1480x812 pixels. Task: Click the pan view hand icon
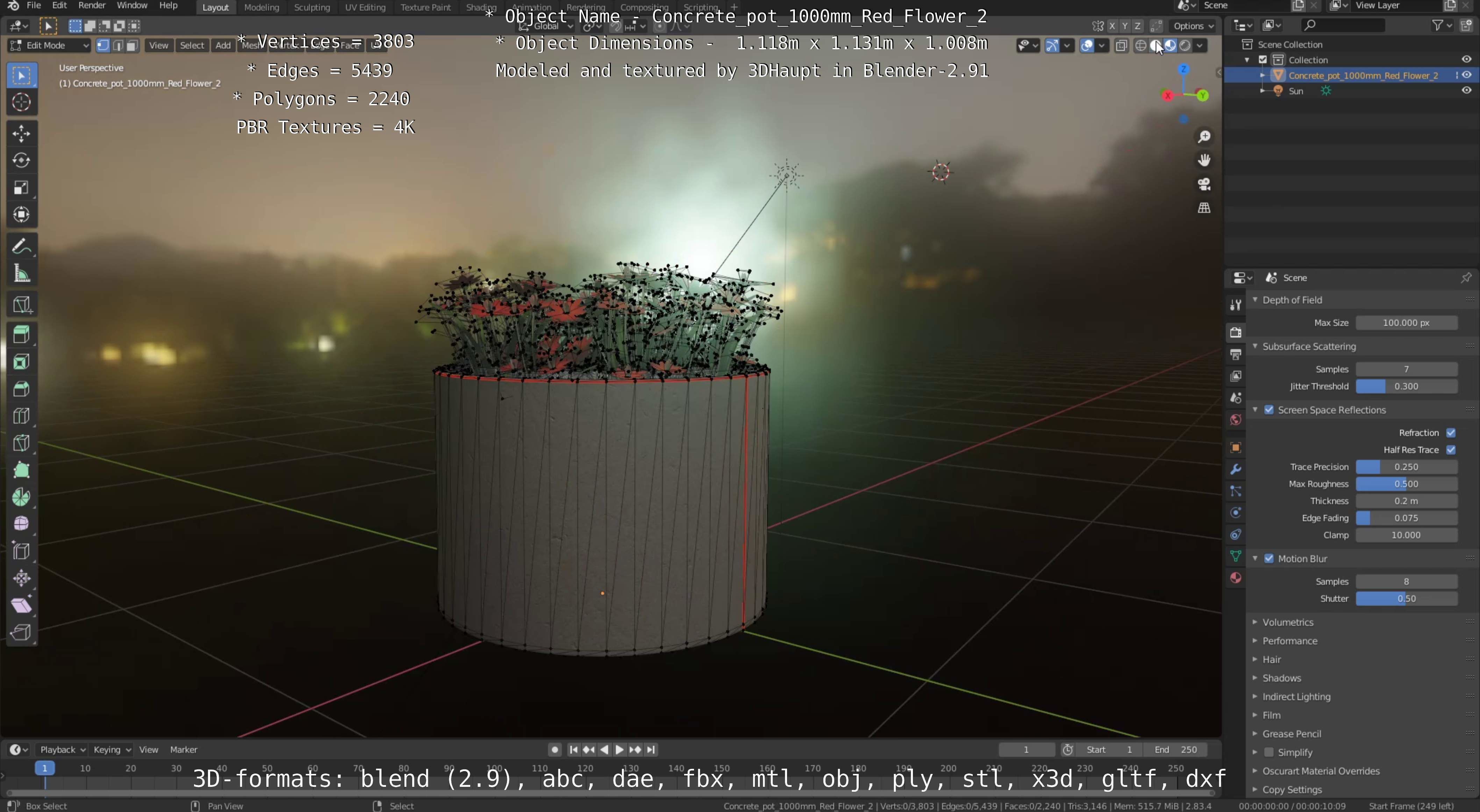(1204, 160)
